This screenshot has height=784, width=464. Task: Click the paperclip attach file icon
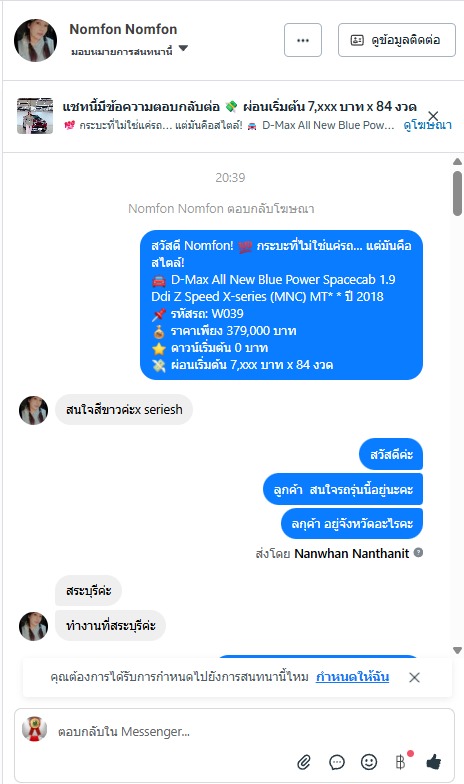pos(304,762)
